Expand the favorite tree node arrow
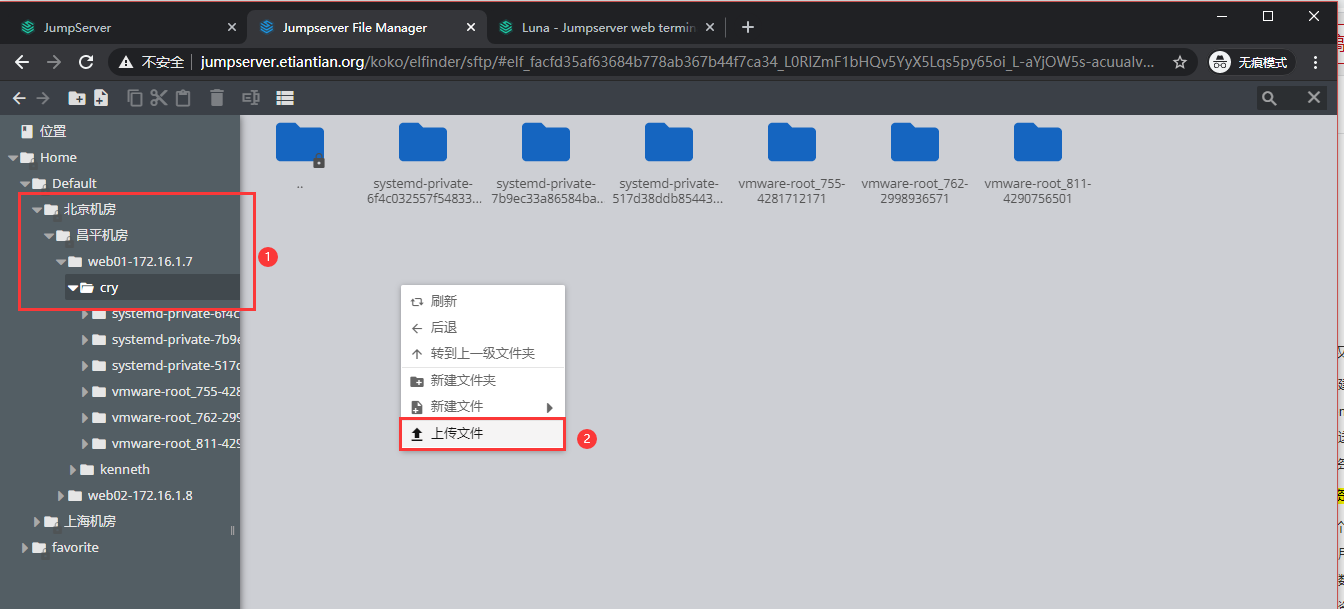The width and height of the screenshot is (1344, 609). point(25,547)
